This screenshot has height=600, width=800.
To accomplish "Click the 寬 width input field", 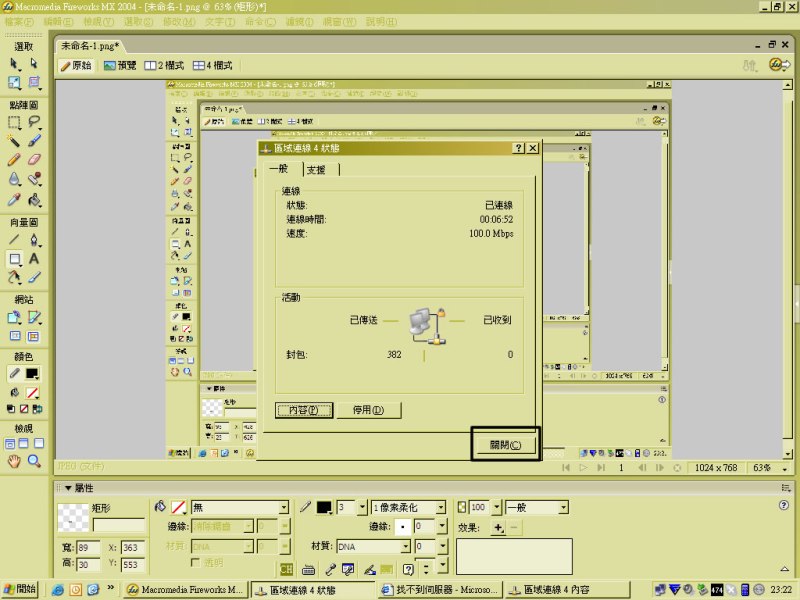I will coord(88,547).
